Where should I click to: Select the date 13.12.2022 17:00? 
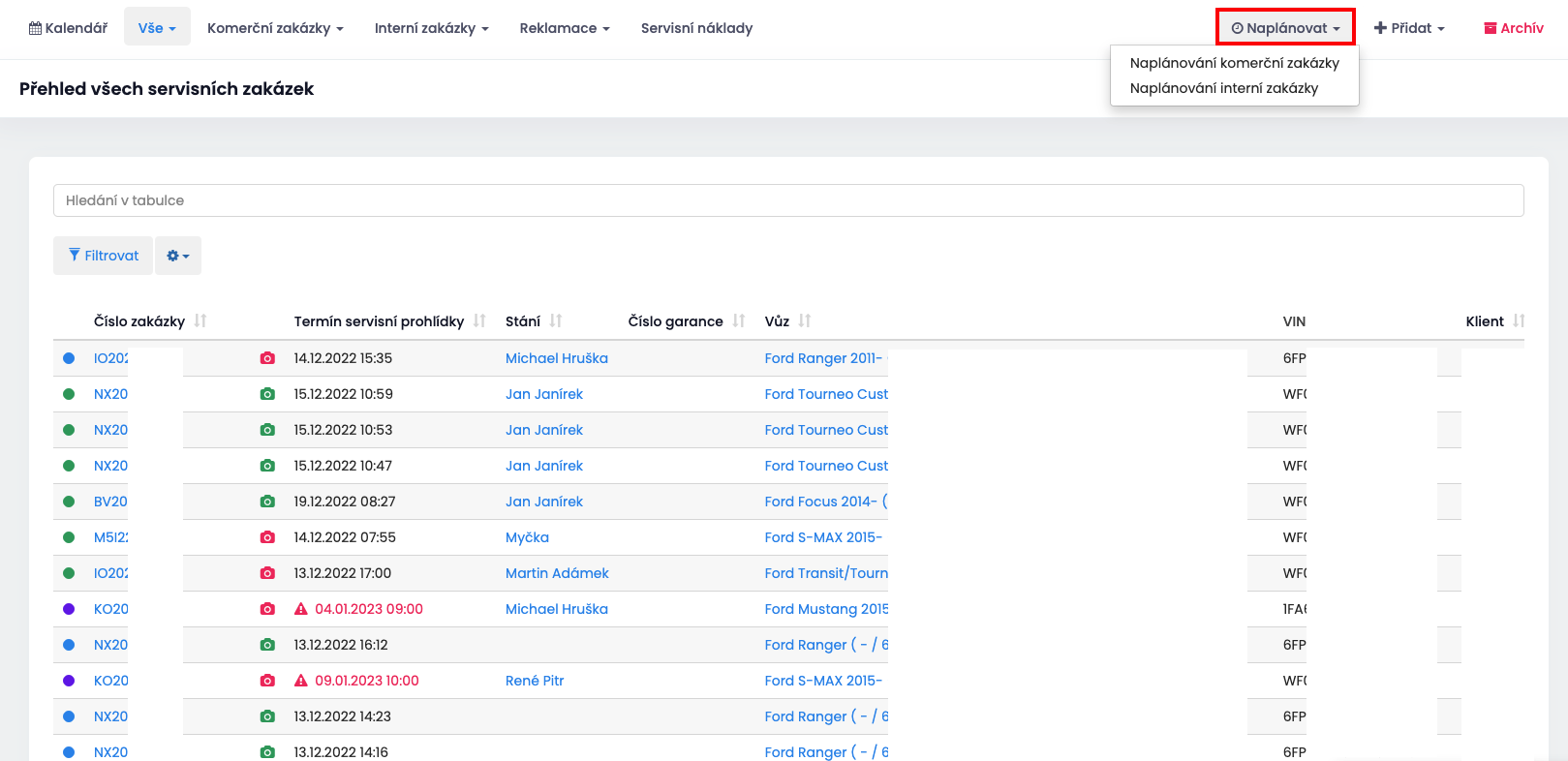(343, 573)
